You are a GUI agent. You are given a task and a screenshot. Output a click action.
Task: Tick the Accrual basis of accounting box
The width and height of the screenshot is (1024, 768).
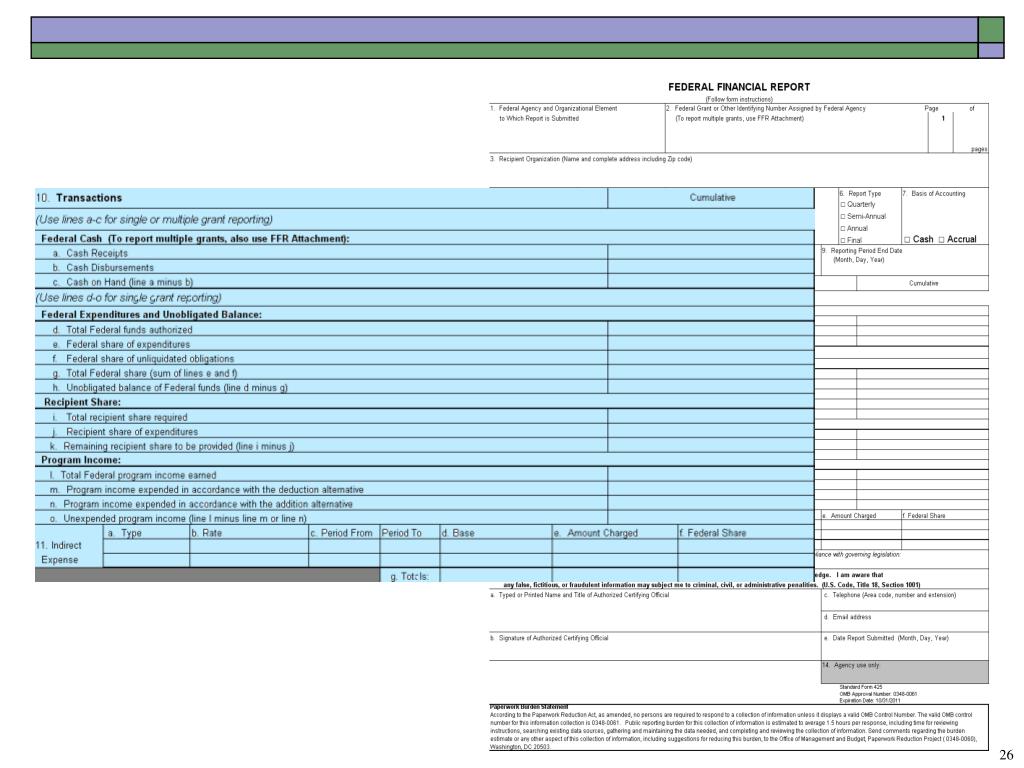[x=941, y=240]
